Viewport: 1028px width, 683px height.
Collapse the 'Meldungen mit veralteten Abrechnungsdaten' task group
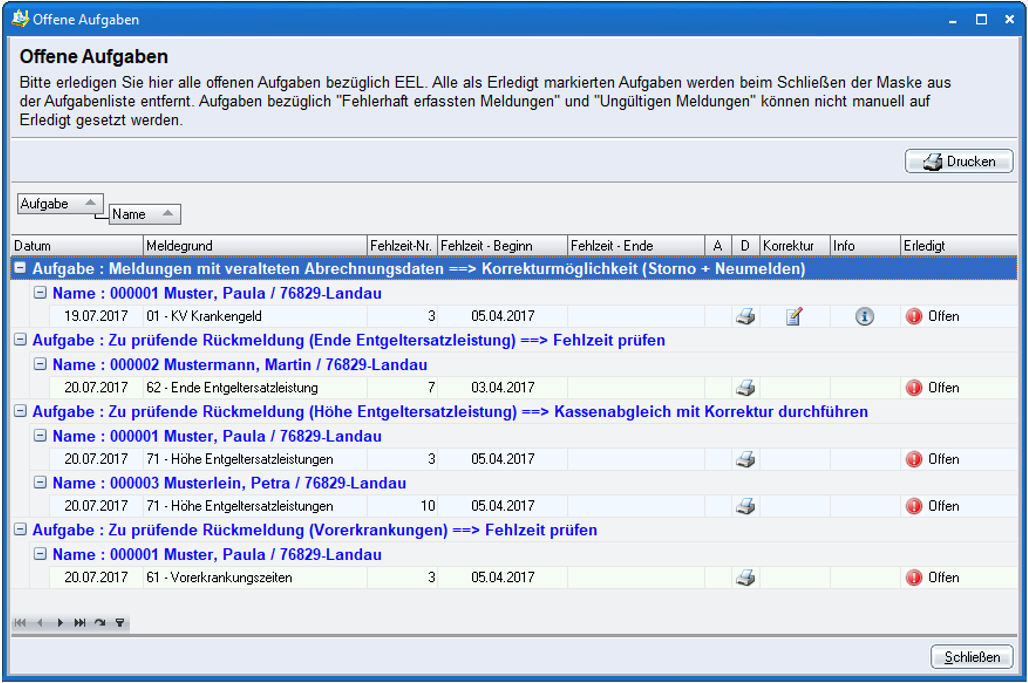[20, 268]
